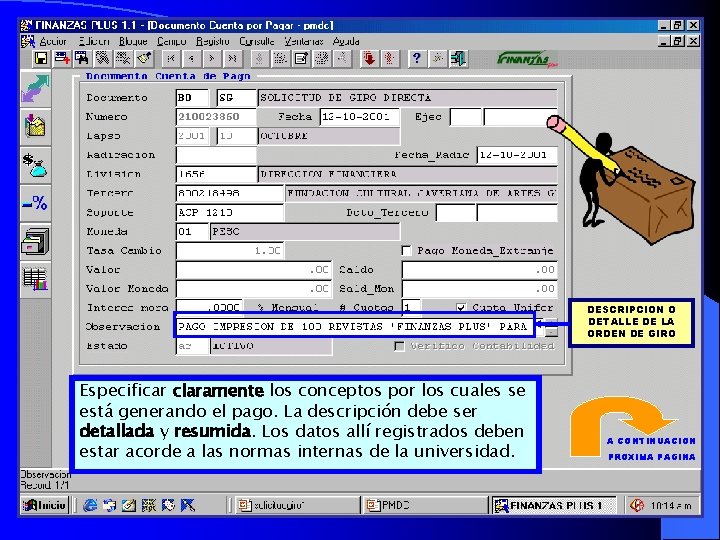Click first Ejec field
720x540 pixels.
pos(466,117)
